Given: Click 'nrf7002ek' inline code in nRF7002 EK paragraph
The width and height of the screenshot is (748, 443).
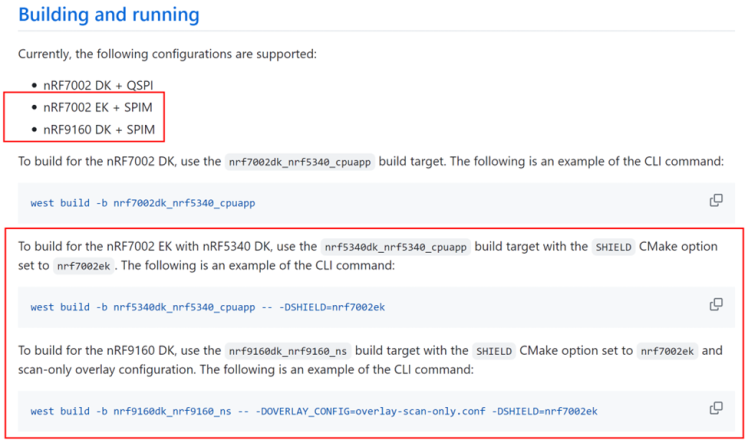Looking at the screenshot, I should pyautogui.click(x=85, y=267).
